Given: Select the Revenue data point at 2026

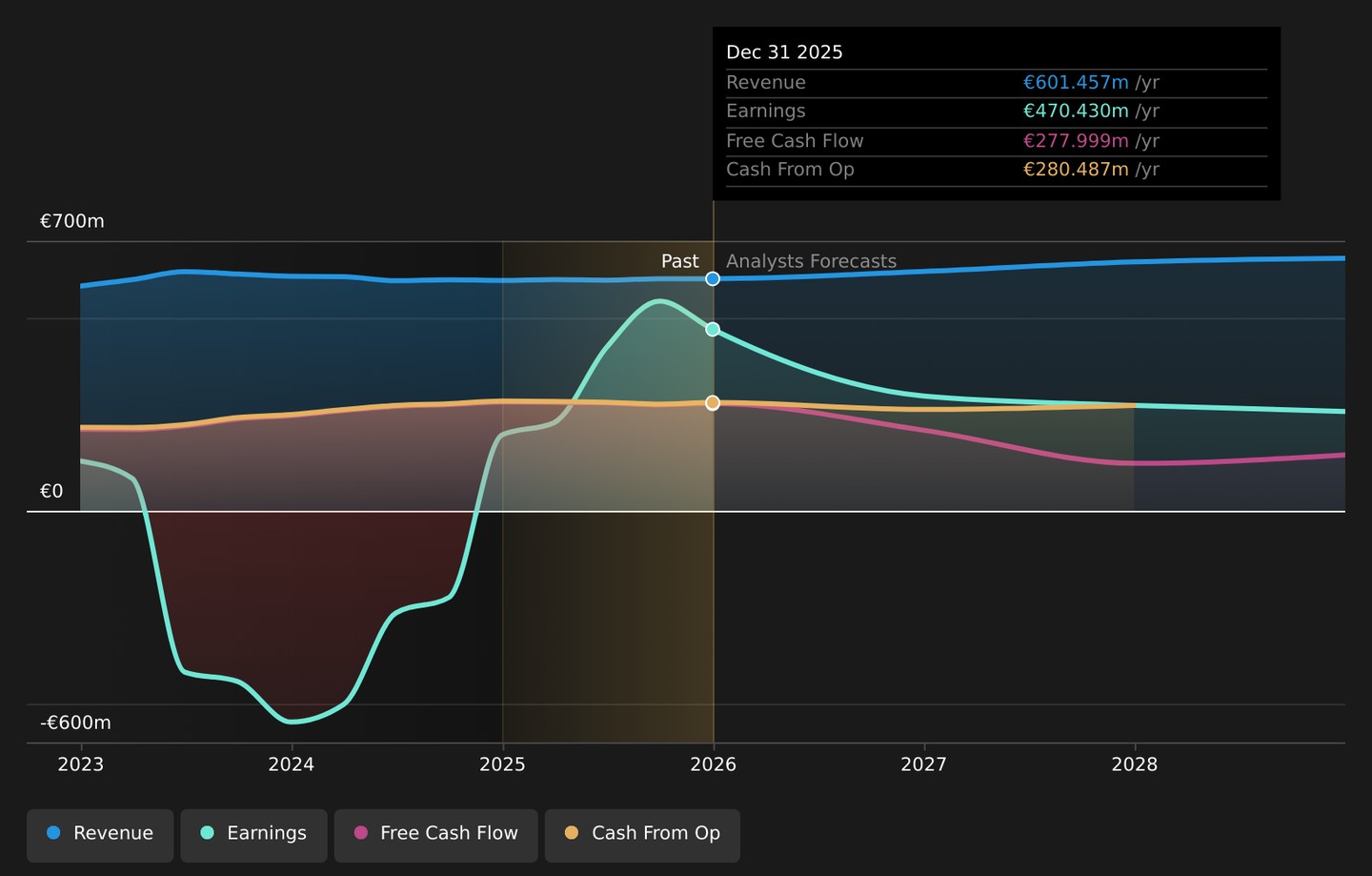Looking at the screenshot, I should [713, 278].
